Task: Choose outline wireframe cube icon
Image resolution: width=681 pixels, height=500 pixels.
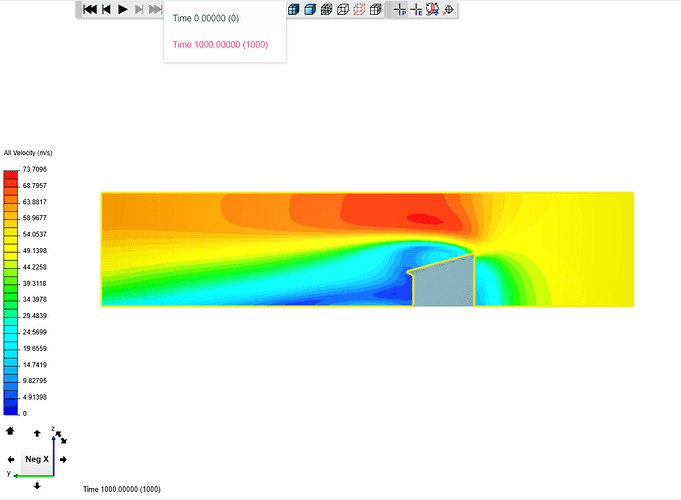Action: tap(343, 9)
